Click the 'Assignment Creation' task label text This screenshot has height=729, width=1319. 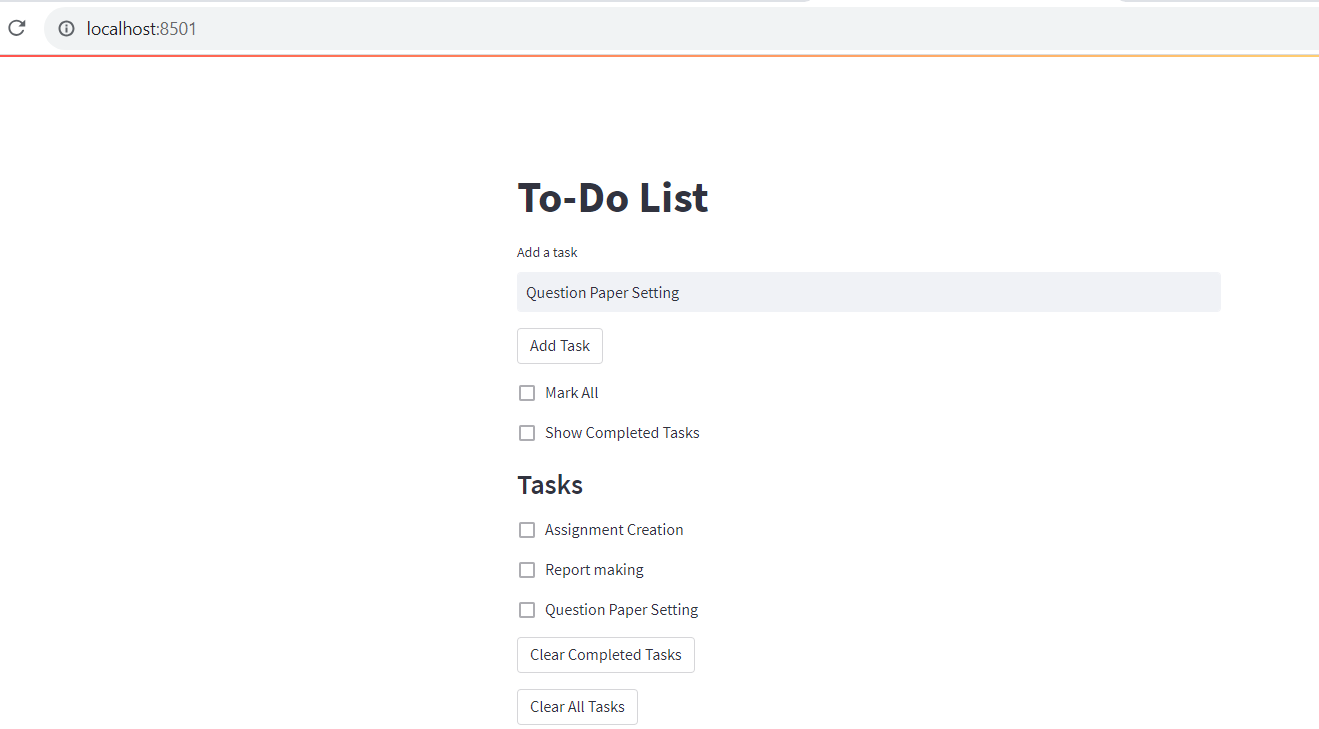(614, 530)
